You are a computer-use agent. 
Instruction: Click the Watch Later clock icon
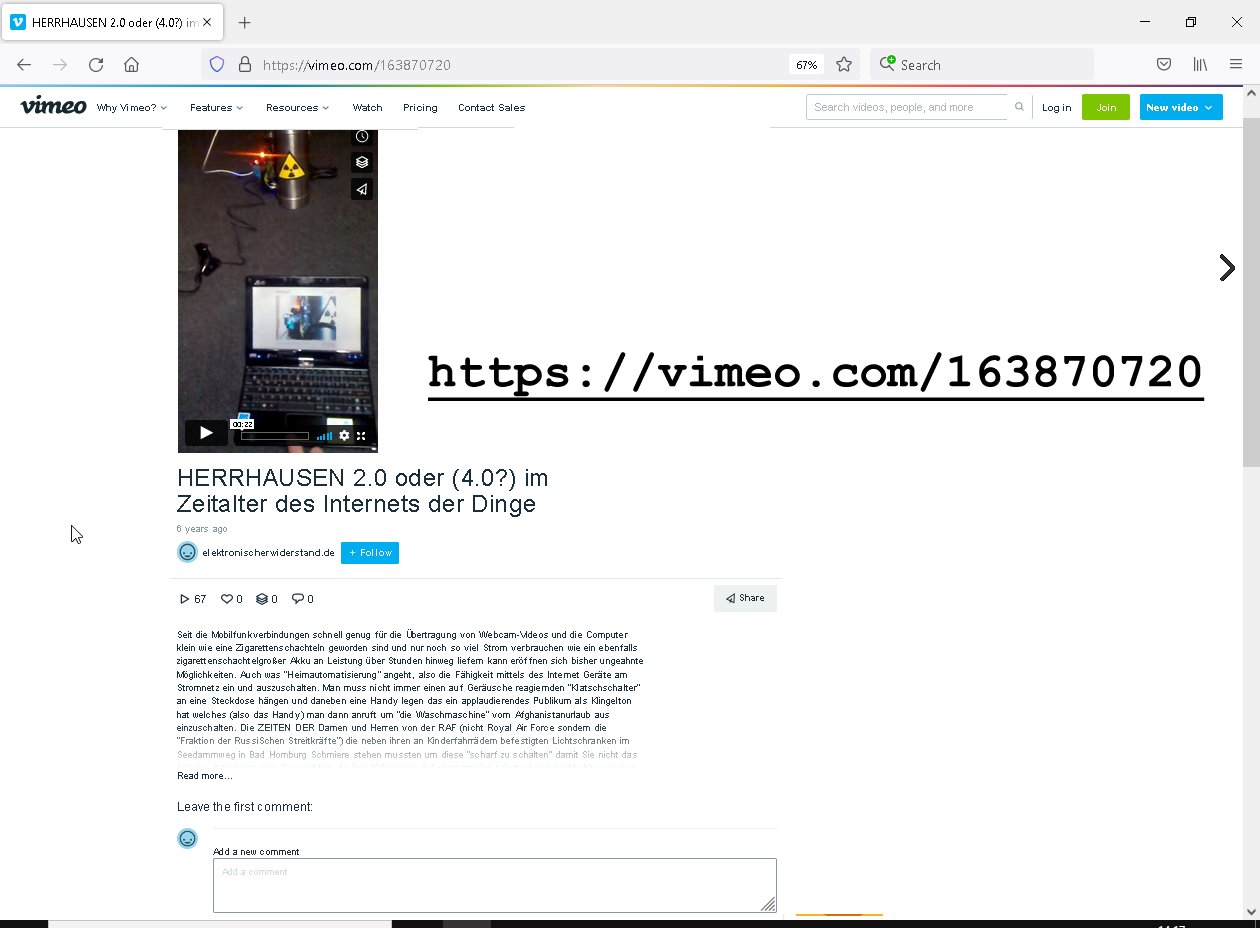[x=362, y=137]
